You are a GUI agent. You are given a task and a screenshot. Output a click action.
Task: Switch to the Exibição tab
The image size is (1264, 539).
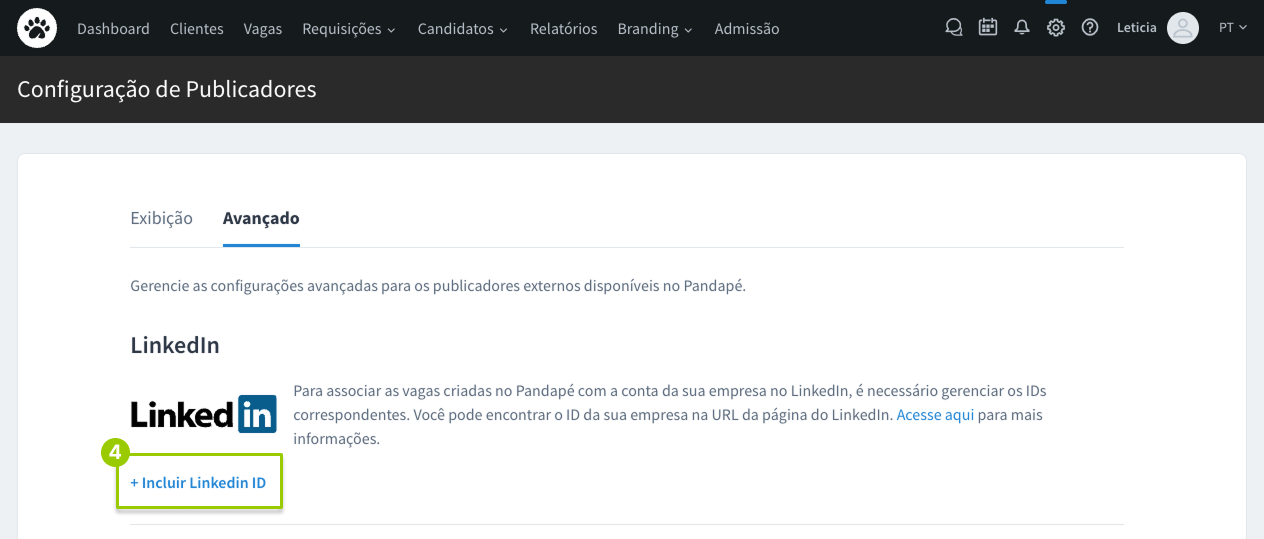[161, 218]
